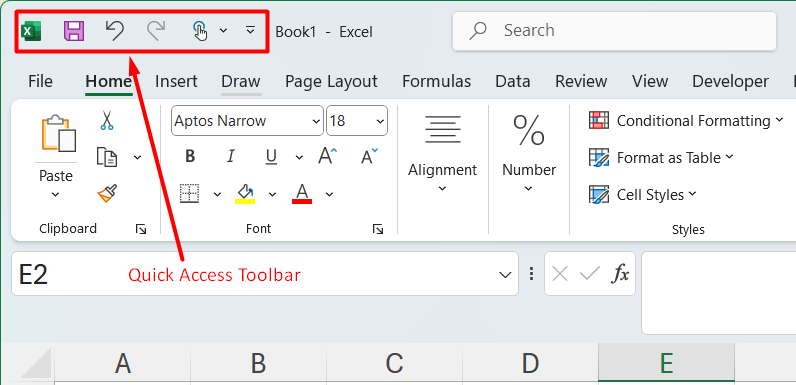Select column D header
The image size is (796, 385).
pyautogui.click(x=530, y=364)
